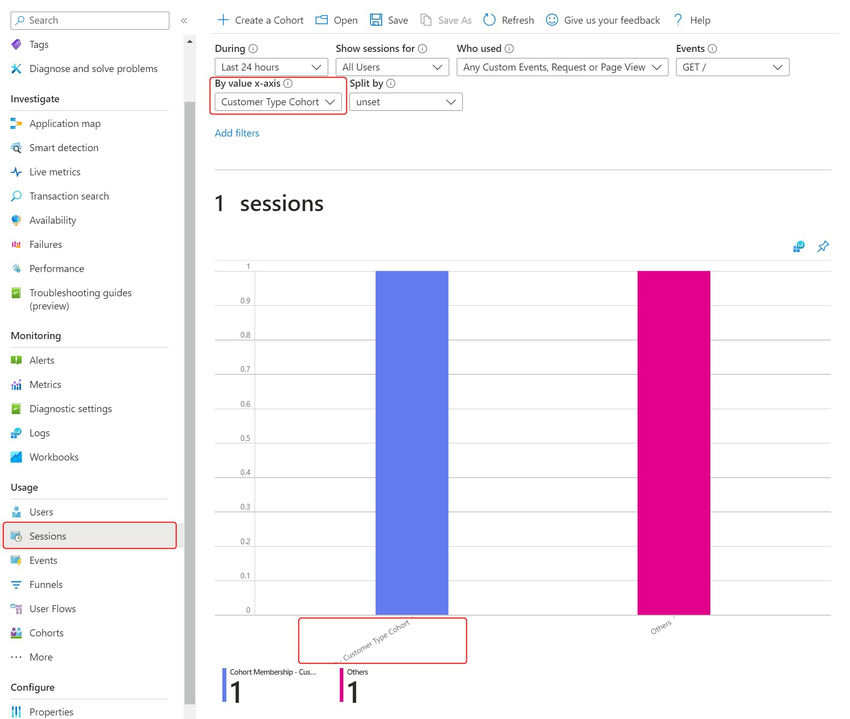The height and width of the screenshot is (719, 850).
Task: Click the sidebar scrollbar up arrow
Action: click(189, 42)
